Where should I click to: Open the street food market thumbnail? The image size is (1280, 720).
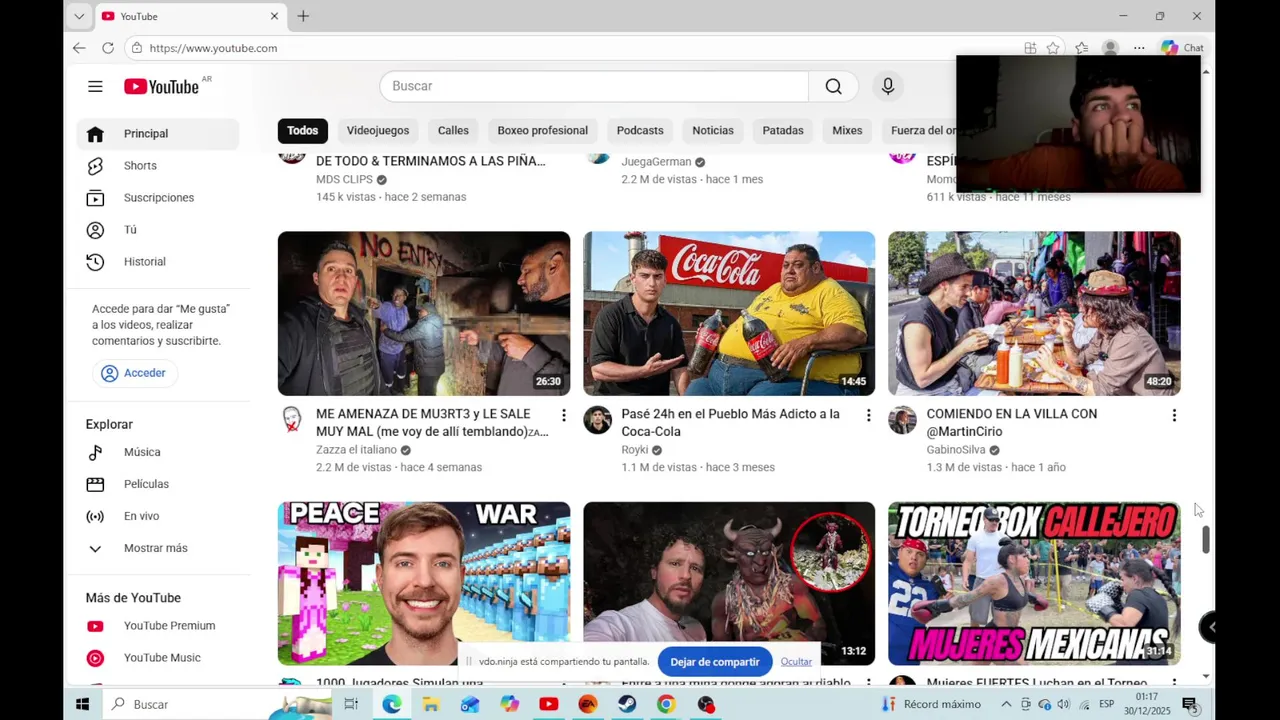click(x=1034, y=314)
